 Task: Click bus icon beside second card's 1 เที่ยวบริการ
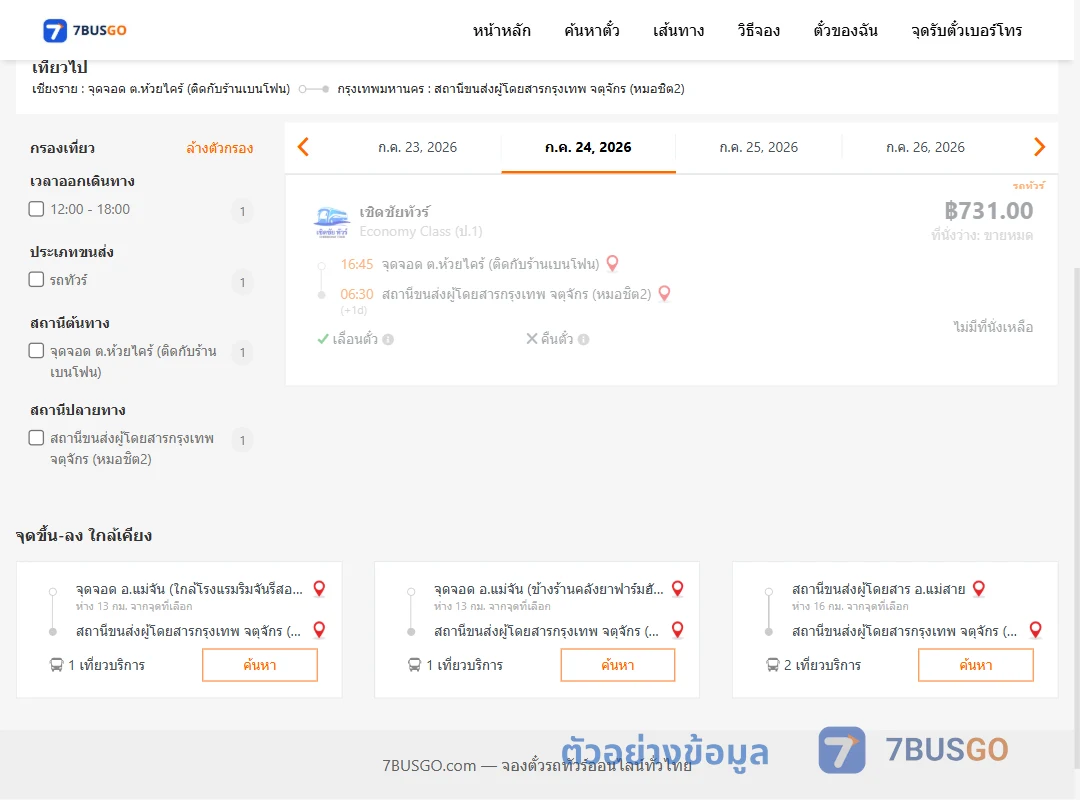click(x=414, y=665)
